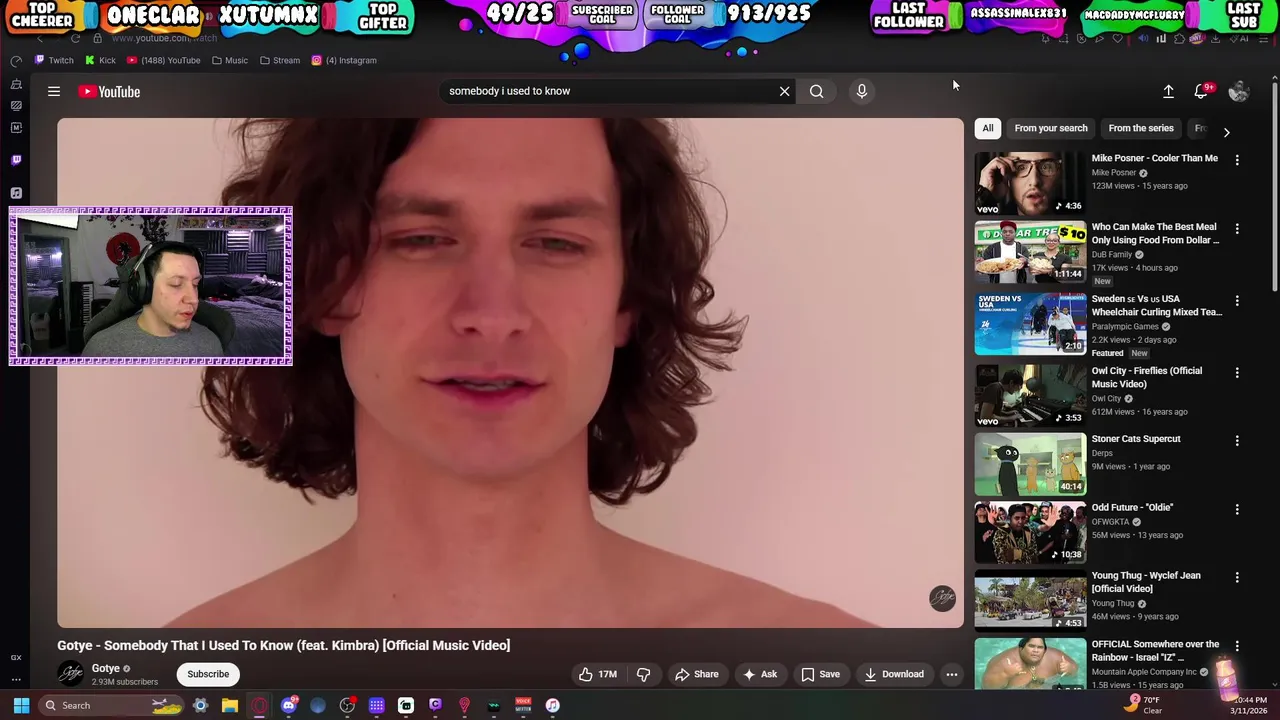1280x720 pixels.
Task: Share the video
Action: click(x=697, y=674)
